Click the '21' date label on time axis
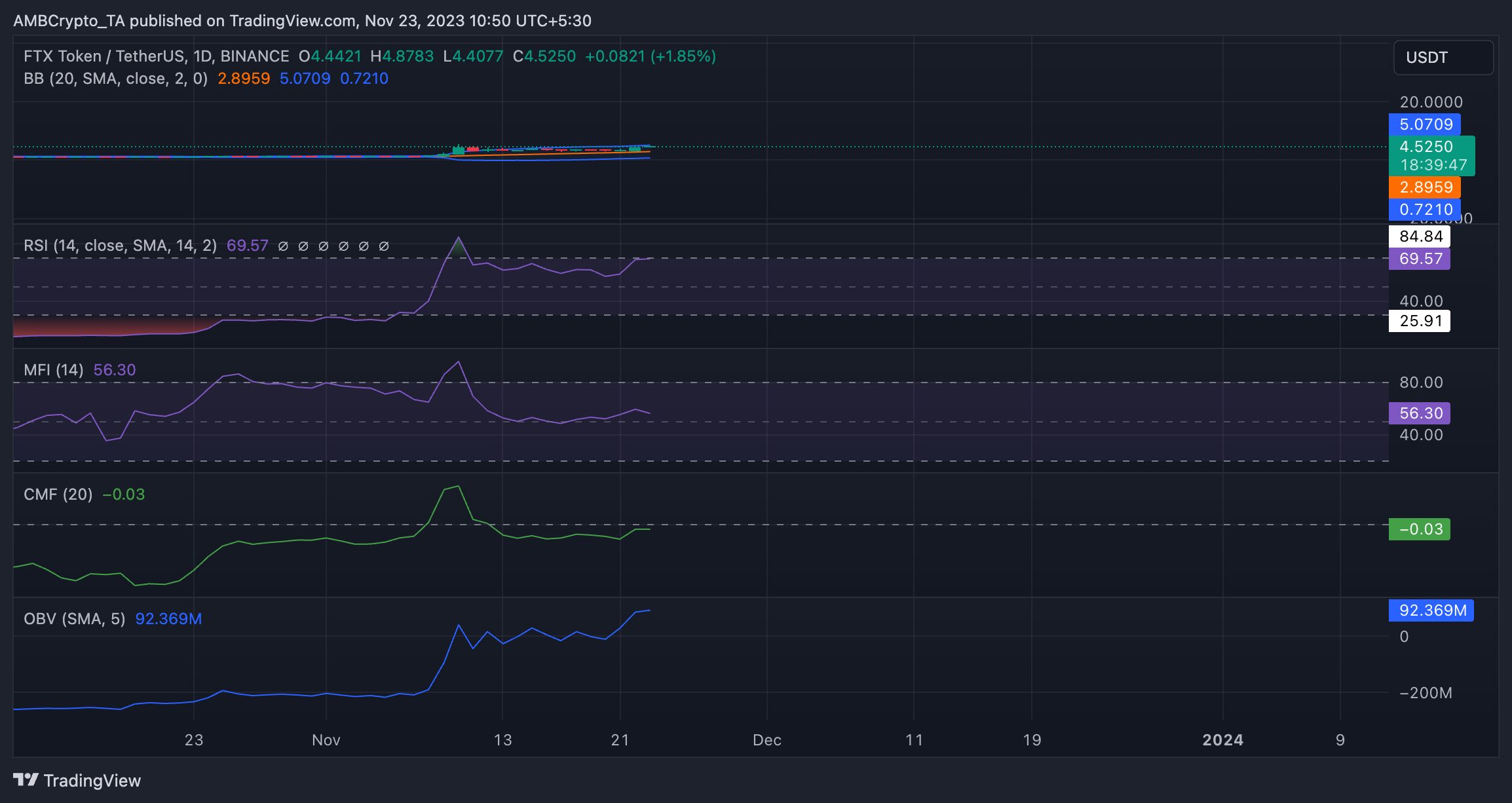This screenshot has height=803, width=1512. (620, 740)
